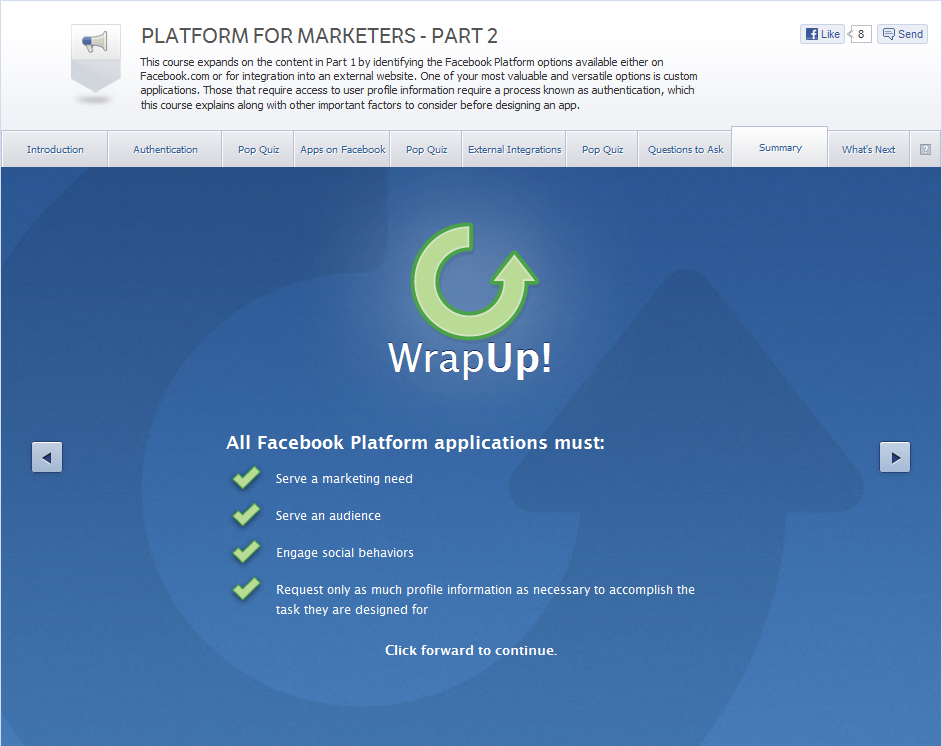Click the checkmark beside Serve a marketing need
Viewport: 942px width, 746px height.
(x=246, y=478)
